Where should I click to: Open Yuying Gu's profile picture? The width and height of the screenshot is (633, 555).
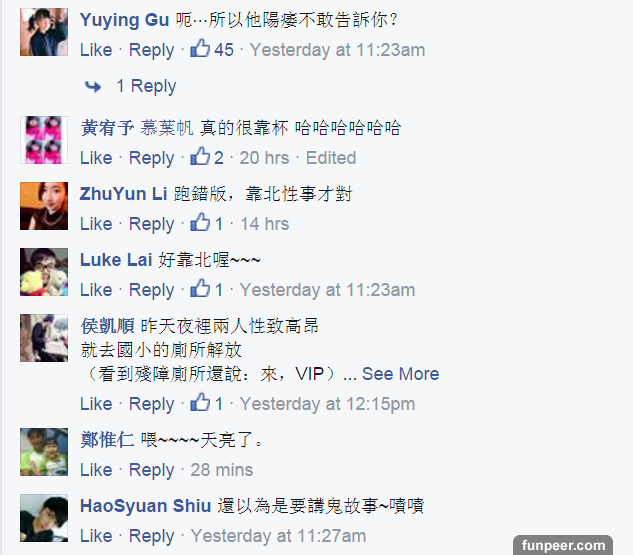pos(44,32)
